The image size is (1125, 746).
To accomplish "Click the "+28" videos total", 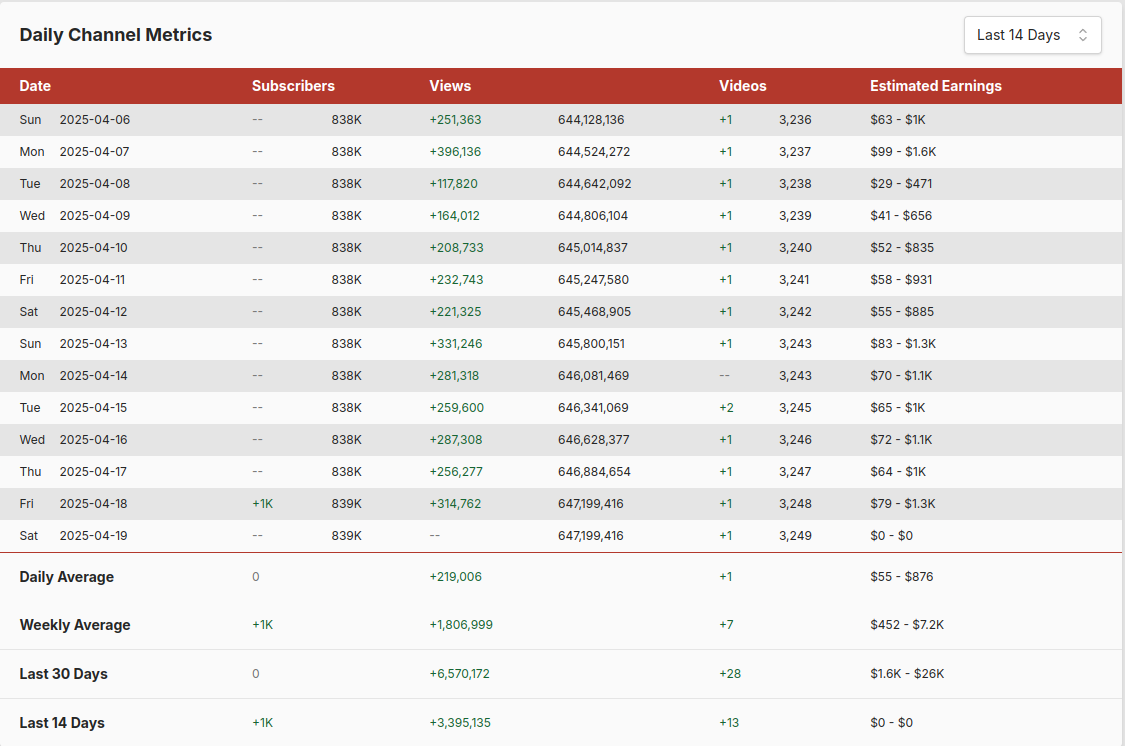I will tap(730, 674).
